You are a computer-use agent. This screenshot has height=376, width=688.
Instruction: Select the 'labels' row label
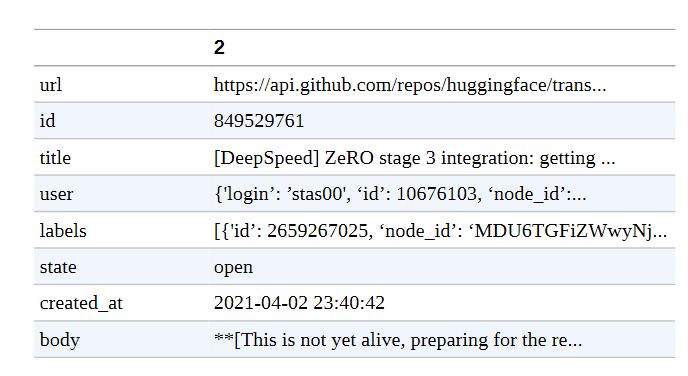(63, 230)
